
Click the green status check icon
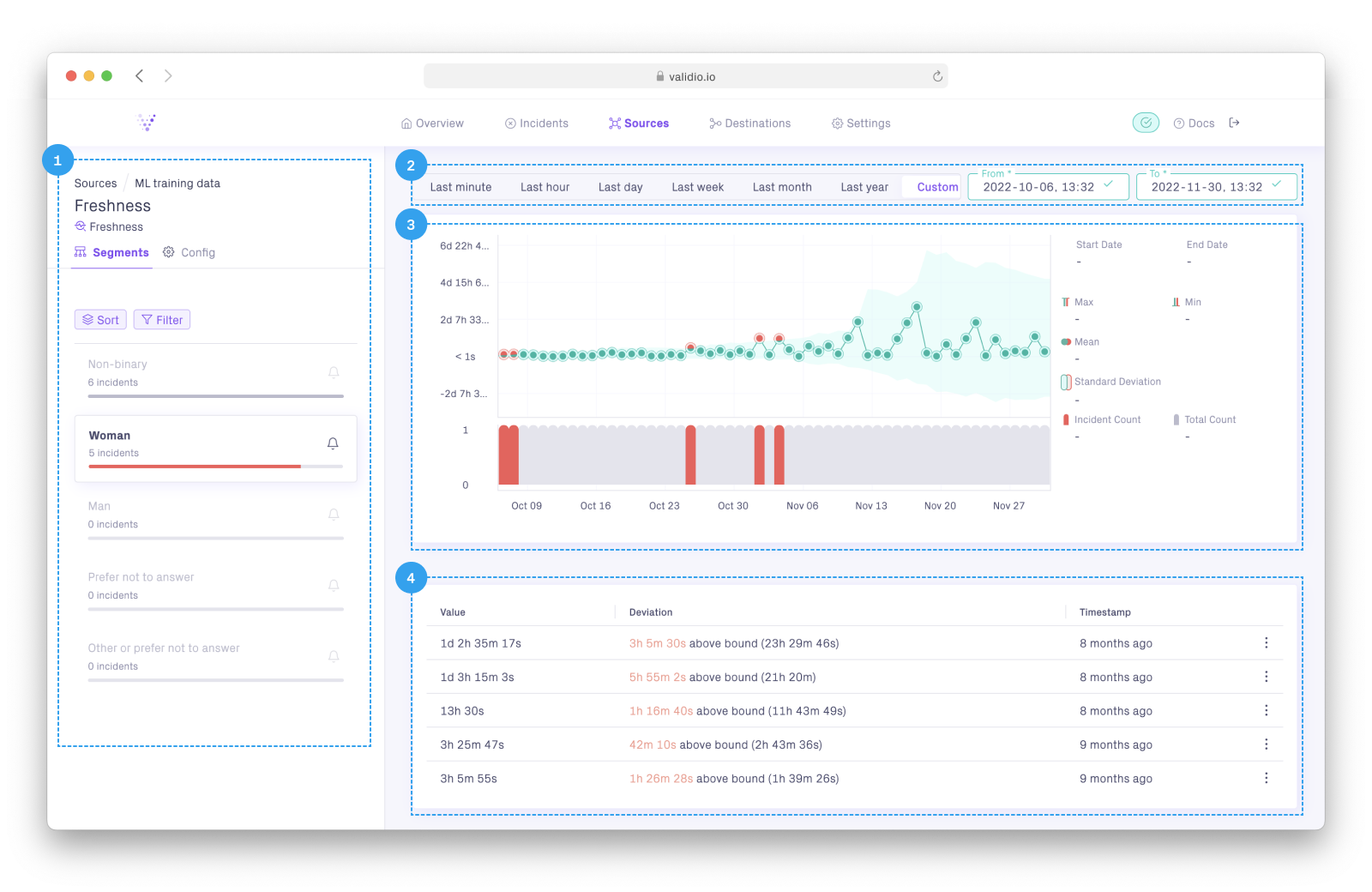point(1146,123)
